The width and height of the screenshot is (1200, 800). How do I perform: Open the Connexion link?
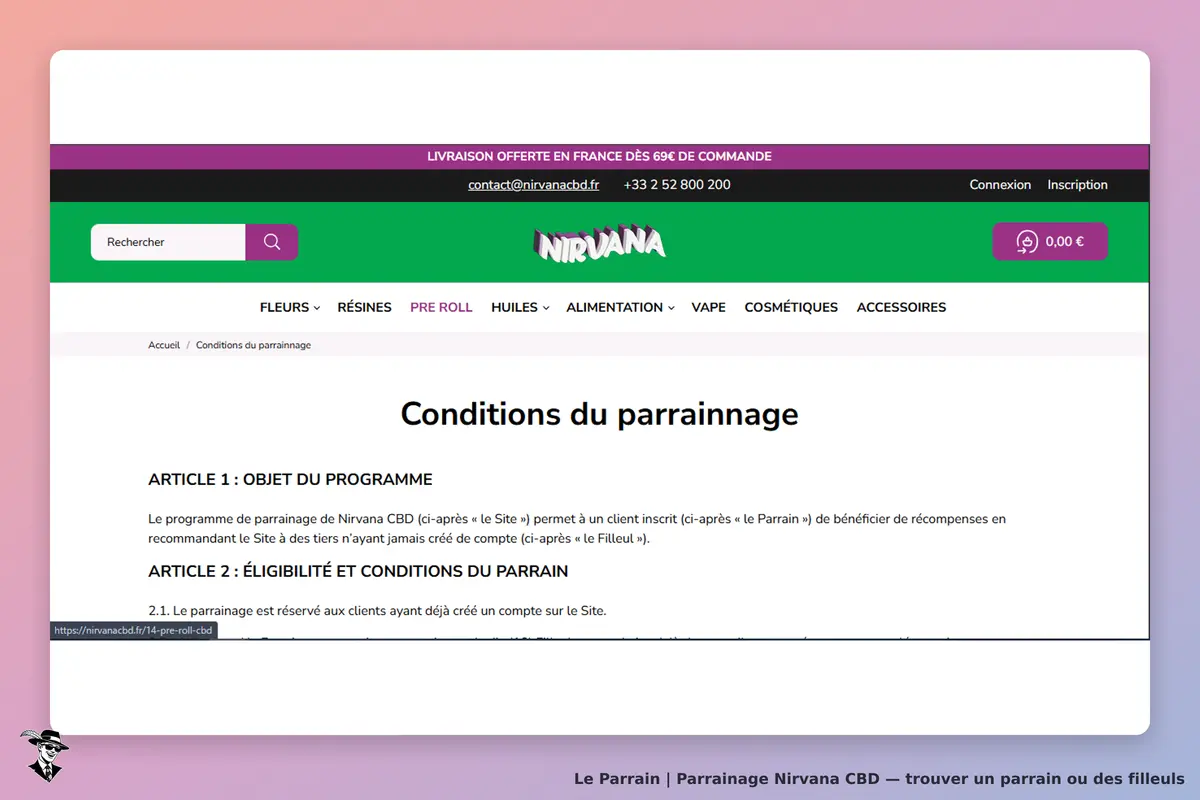click(x=1000, y=185)
